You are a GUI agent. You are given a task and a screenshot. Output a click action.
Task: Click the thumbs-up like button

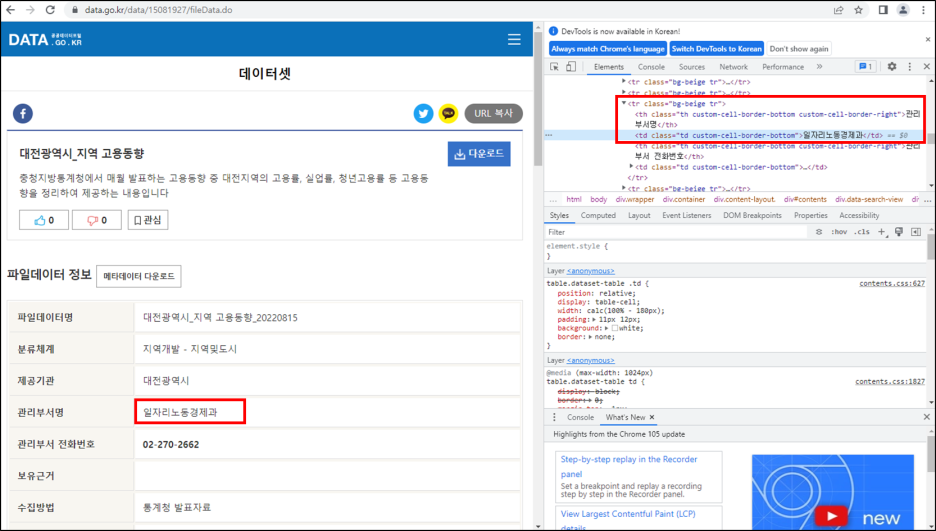(x=44, y=220)
